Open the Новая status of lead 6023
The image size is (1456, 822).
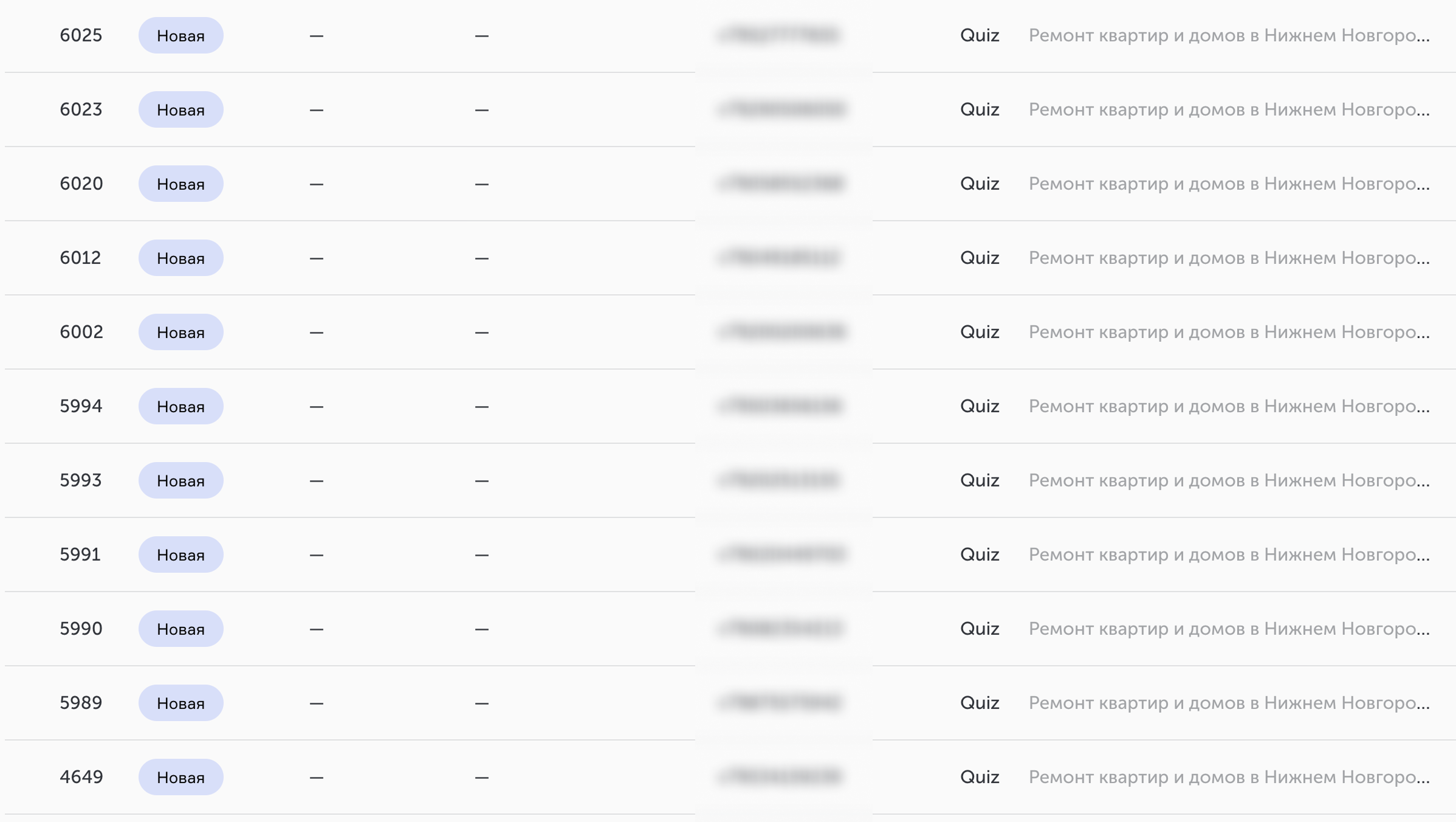pyautogui.click(x=180, y=109)
